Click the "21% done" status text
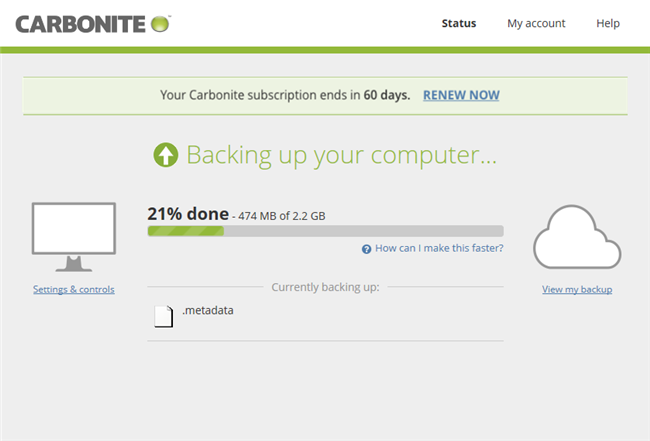This screenshot has width=650, height=441. pos(186,213)
